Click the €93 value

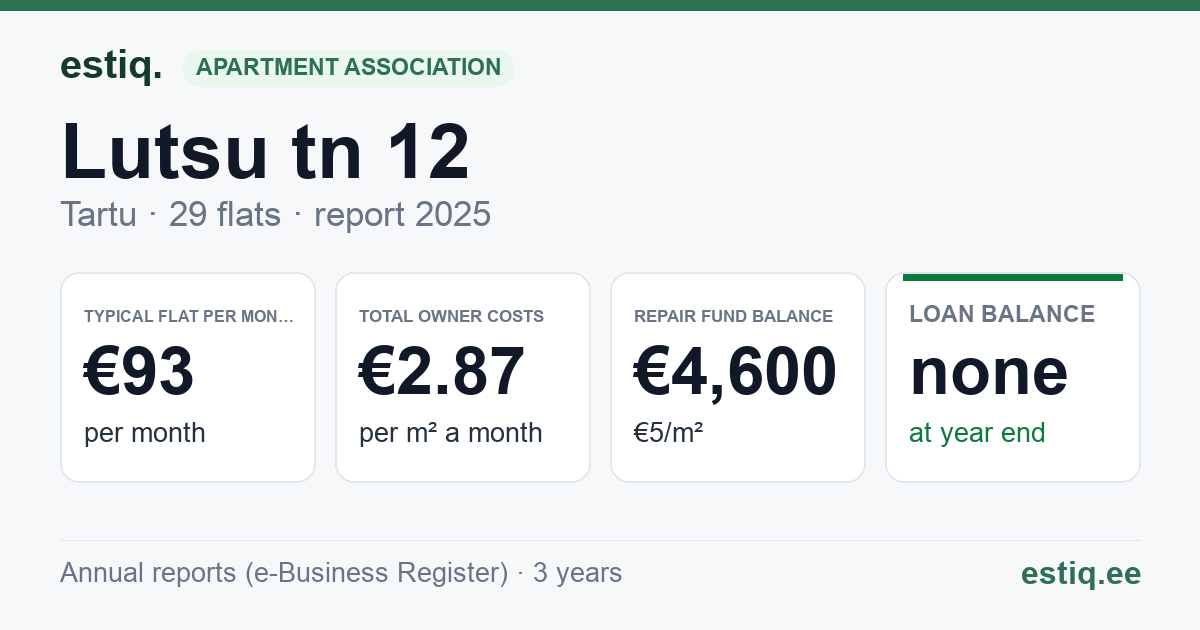tap(139, 372)
